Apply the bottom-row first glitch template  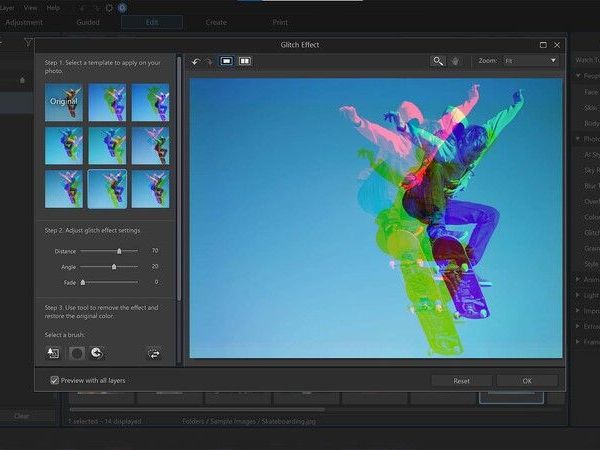(x=64, y=189)
